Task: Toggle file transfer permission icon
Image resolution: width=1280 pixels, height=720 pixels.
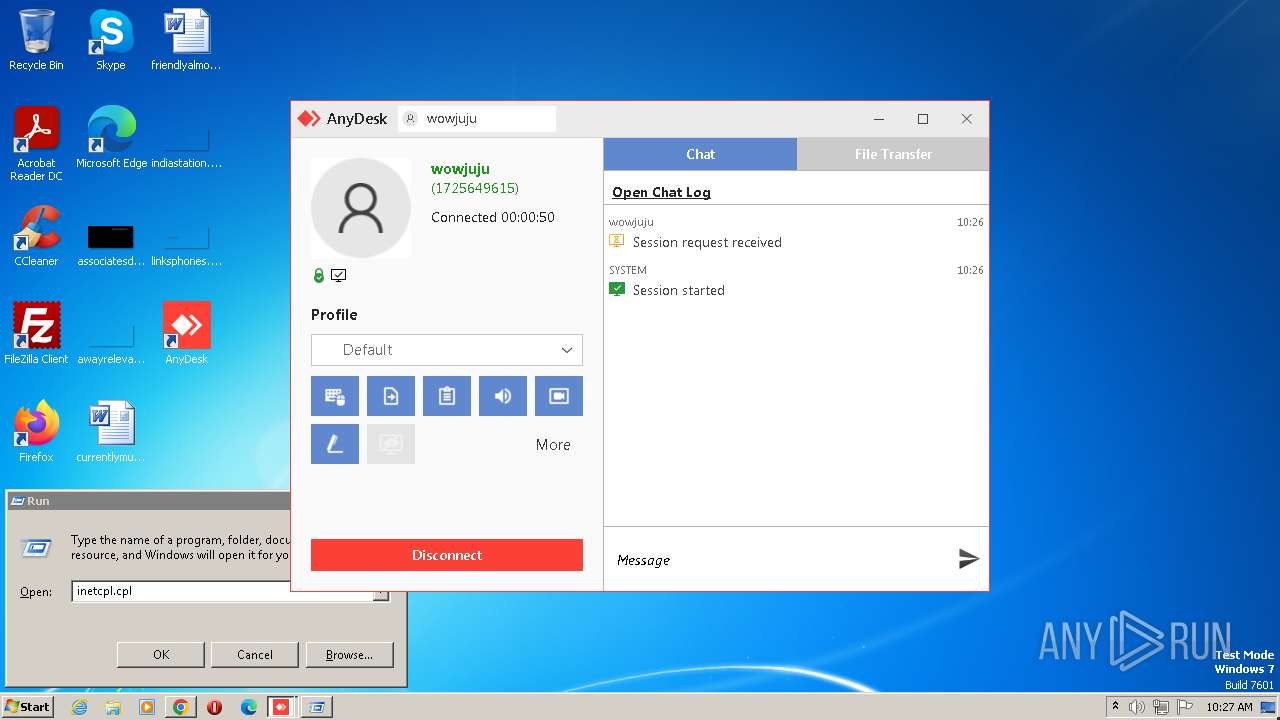Action: click(391, 396)
